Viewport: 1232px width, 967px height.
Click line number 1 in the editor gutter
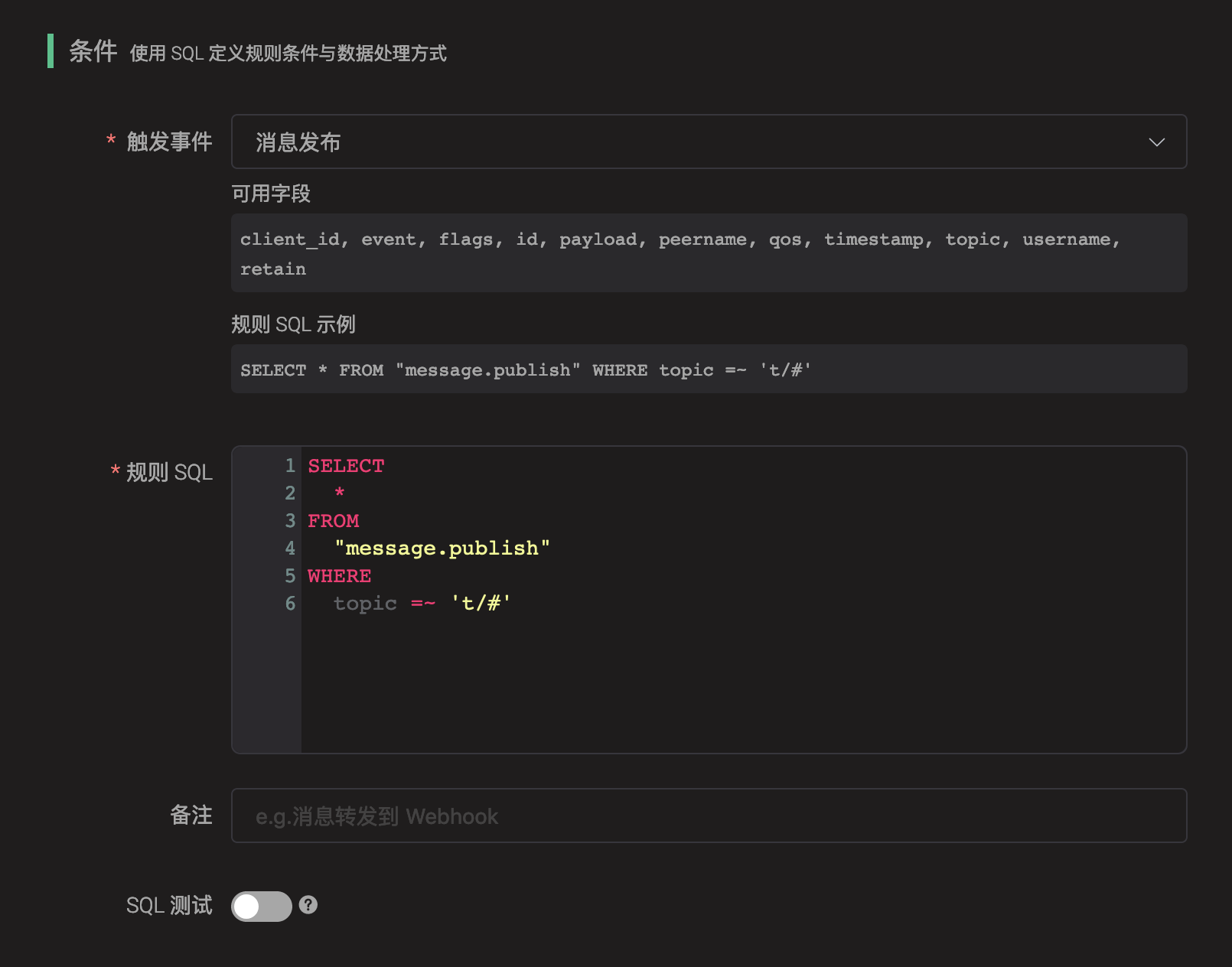click(290, 466)
